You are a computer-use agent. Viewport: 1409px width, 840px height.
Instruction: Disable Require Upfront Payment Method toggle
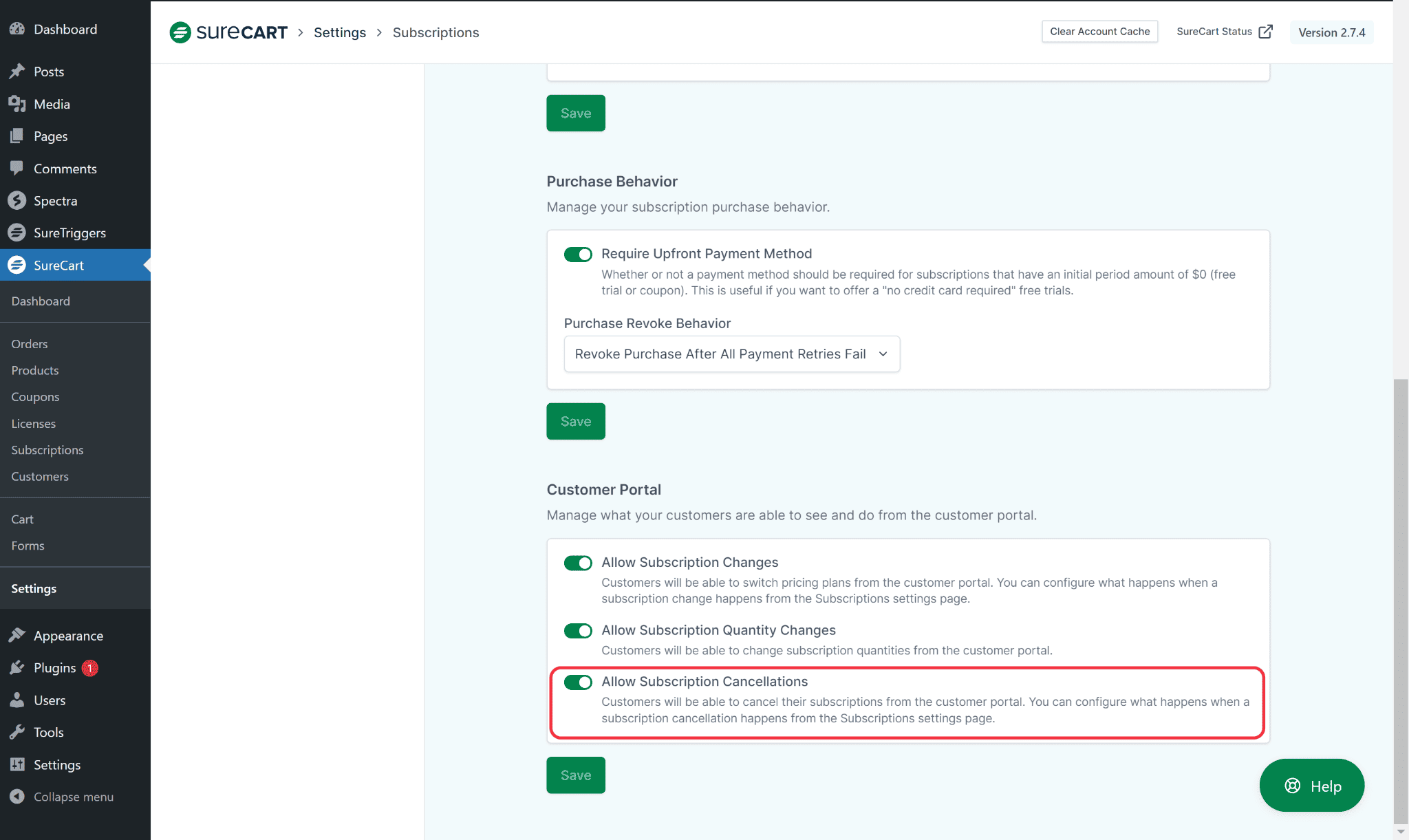(x=578, y=255)
